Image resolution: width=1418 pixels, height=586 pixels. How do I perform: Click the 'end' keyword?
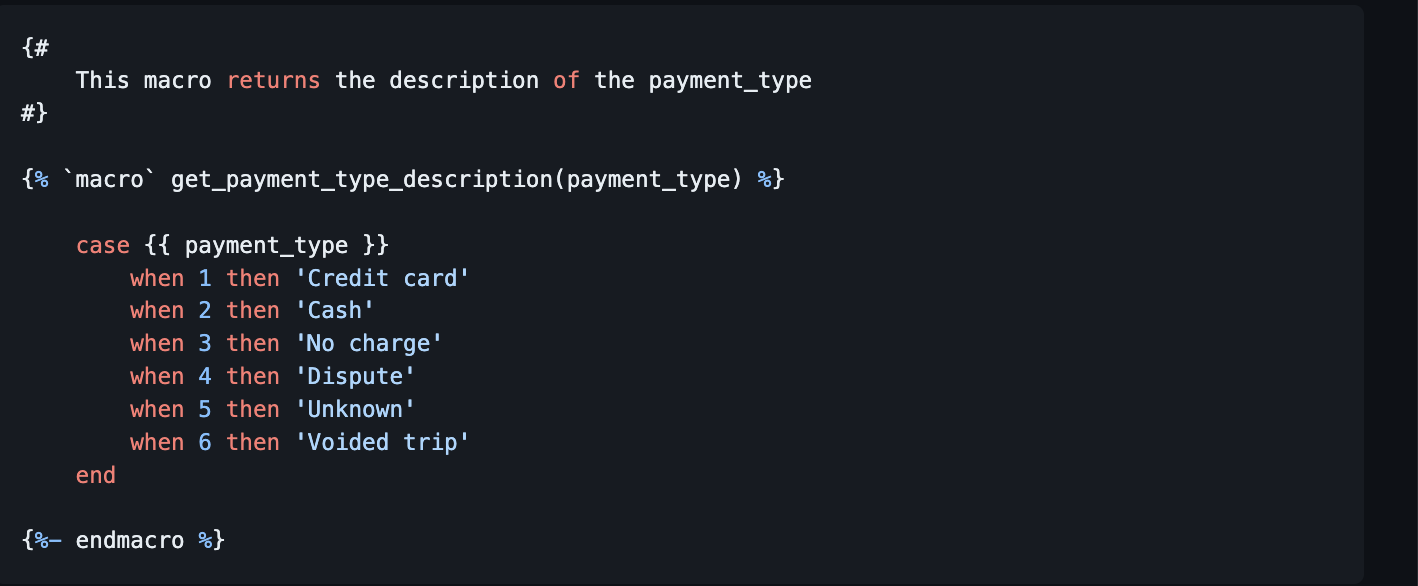(96, 475)
